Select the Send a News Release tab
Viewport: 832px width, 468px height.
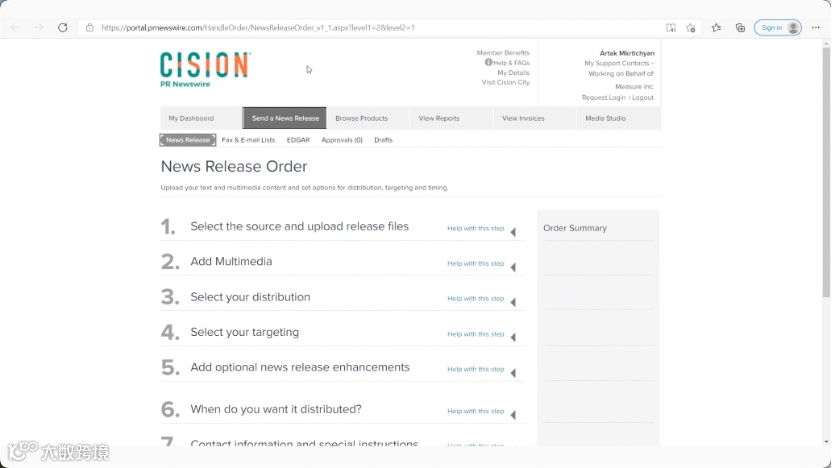[285, 118]
